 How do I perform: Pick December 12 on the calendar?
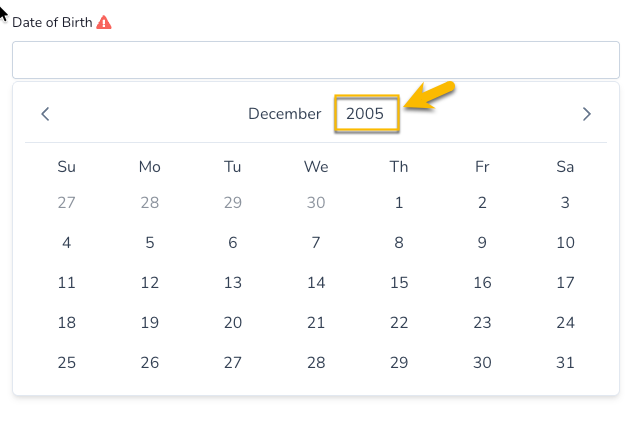(x=150, y=283)
